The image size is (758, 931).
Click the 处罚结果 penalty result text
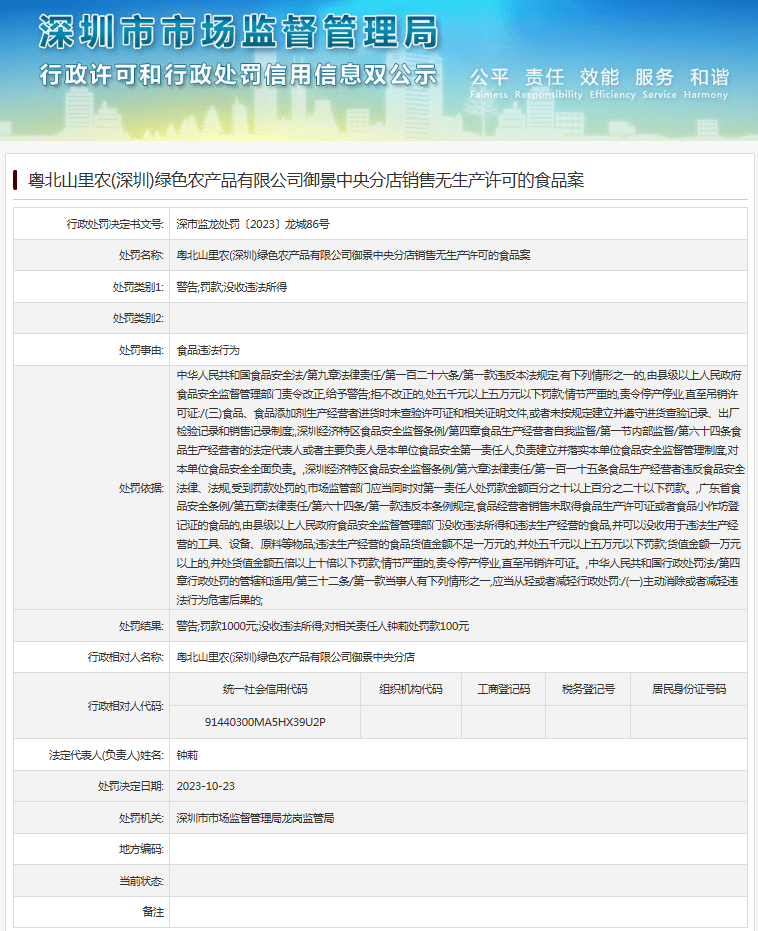(x=322, y=626)
